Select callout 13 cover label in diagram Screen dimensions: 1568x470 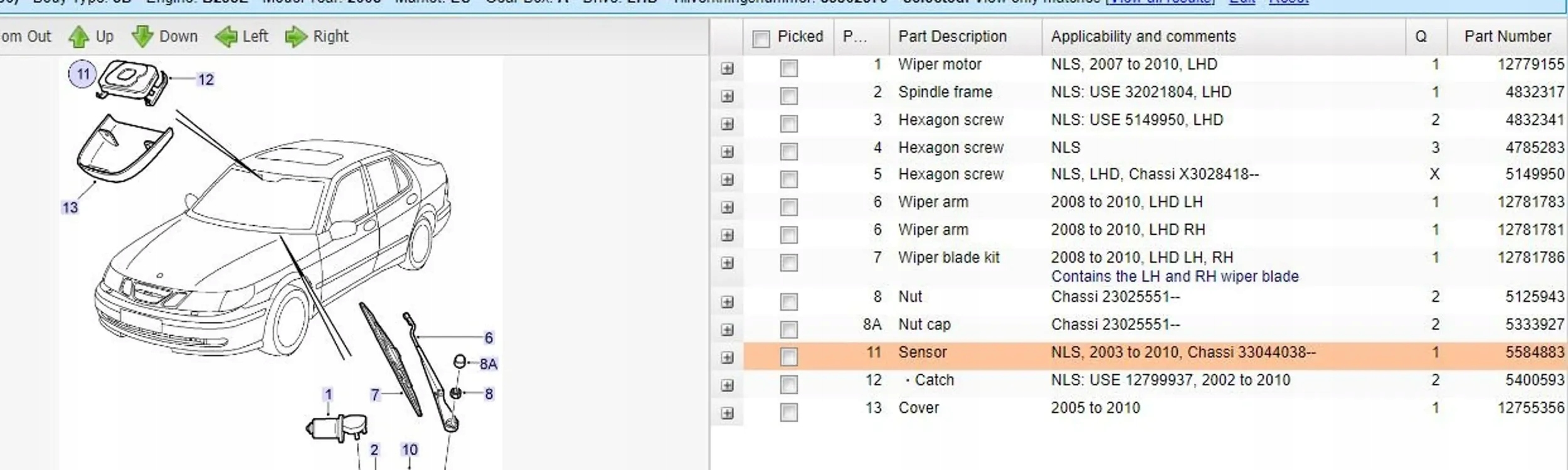tap(70, 208)
